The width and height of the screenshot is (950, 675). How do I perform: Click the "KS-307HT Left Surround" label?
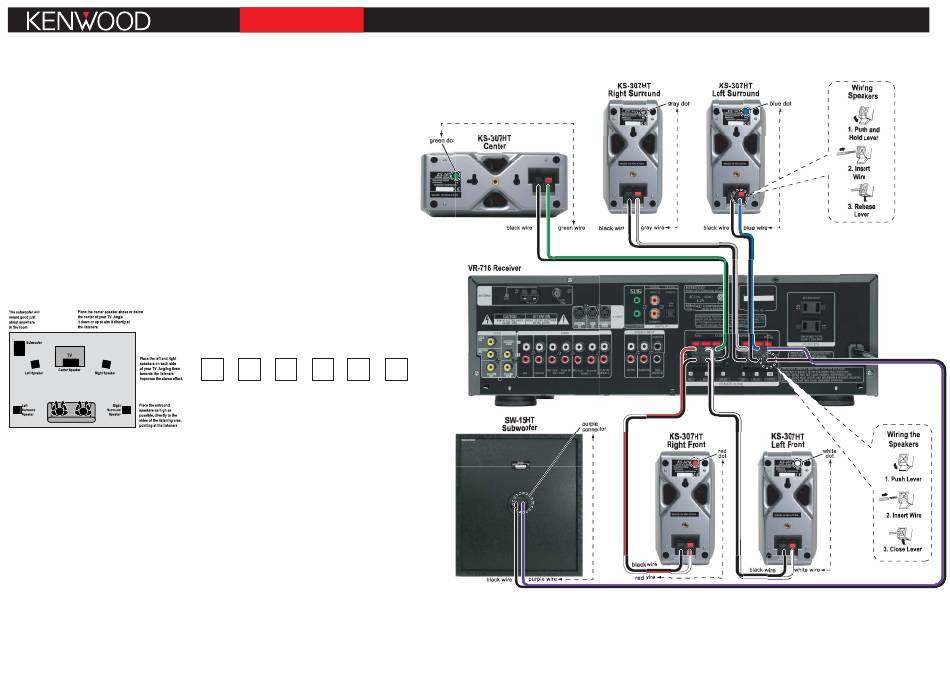pos(736,90)
